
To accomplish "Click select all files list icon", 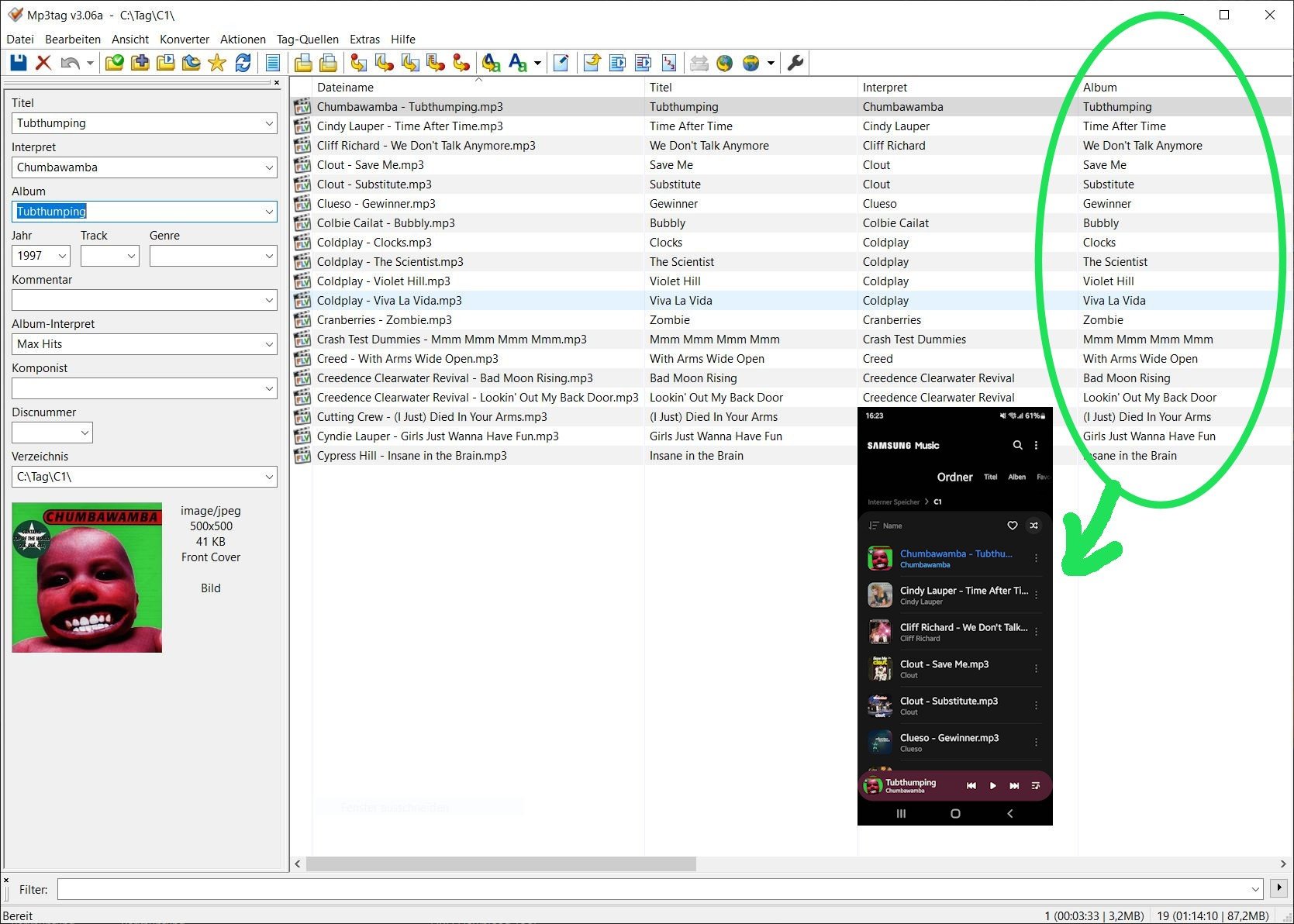I will [272, 63].
